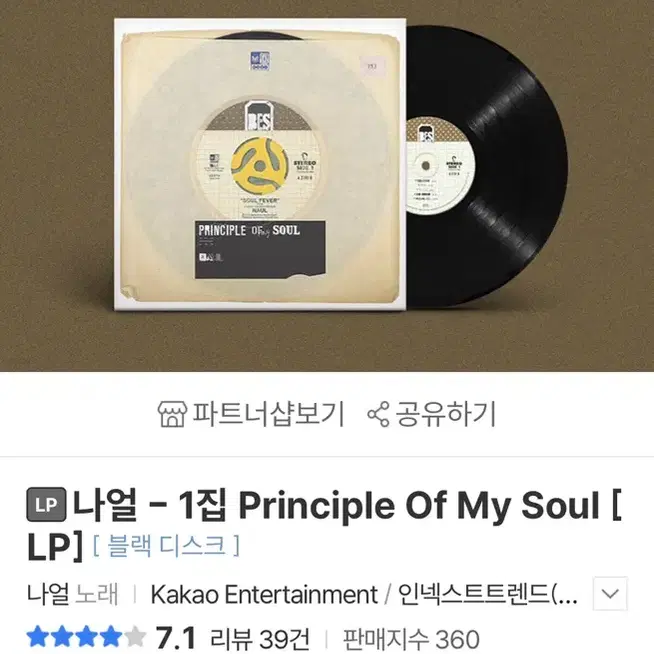Open the 파트너샵보기 text link
Screen dimensions: 654x654
click(269, 414)
